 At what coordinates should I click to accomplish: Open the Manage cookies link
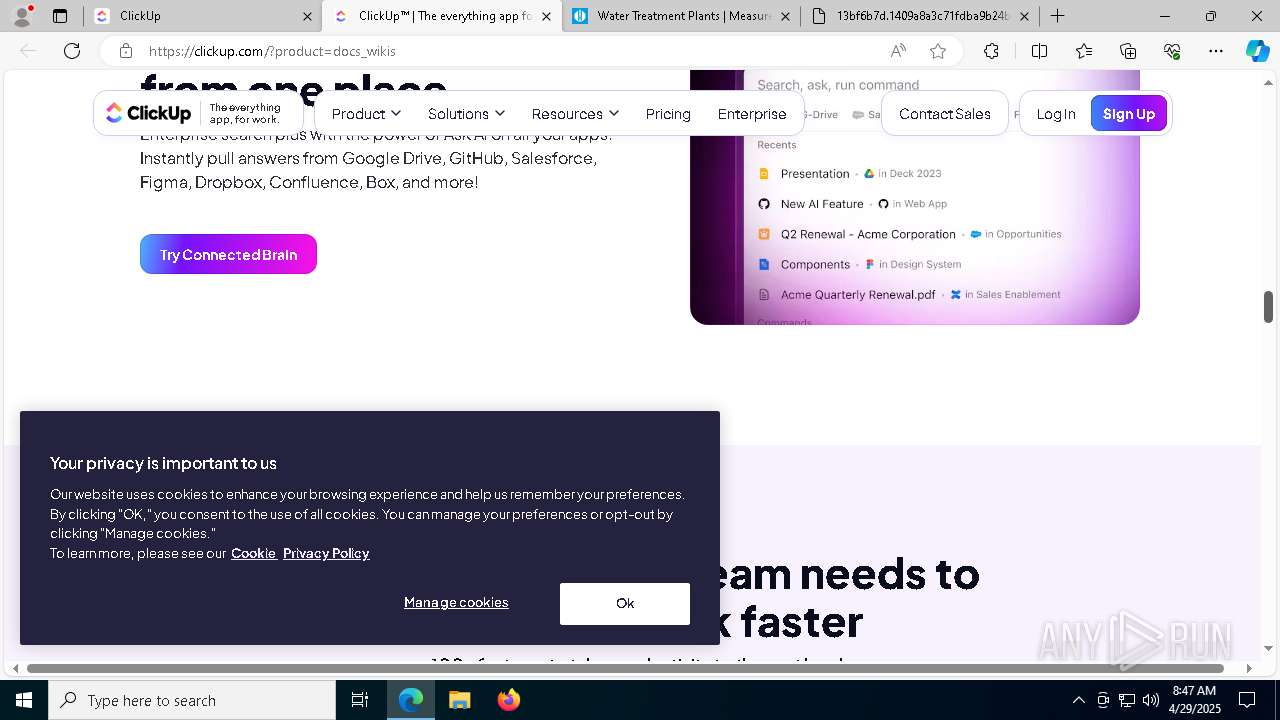click(x=456, y=602)
